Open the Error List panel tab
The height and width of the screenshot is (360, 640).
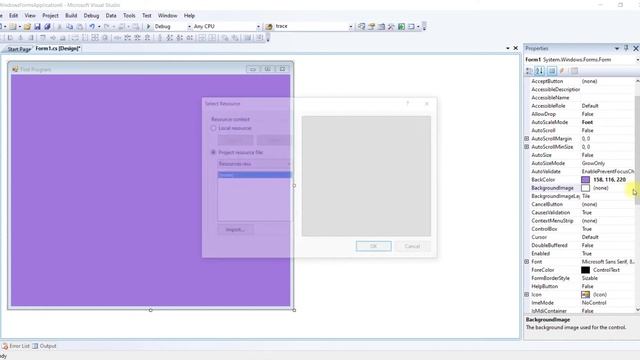(x=16, y=346)
